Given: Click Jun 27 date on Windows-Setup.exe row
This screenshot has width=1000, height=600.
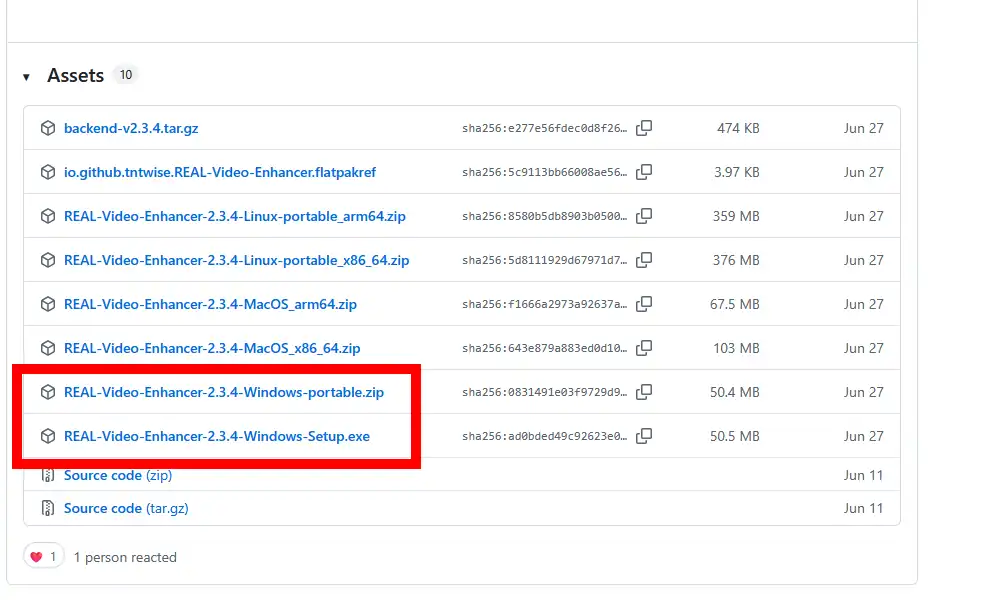Looking at the screenshot, I should (864, 436).
